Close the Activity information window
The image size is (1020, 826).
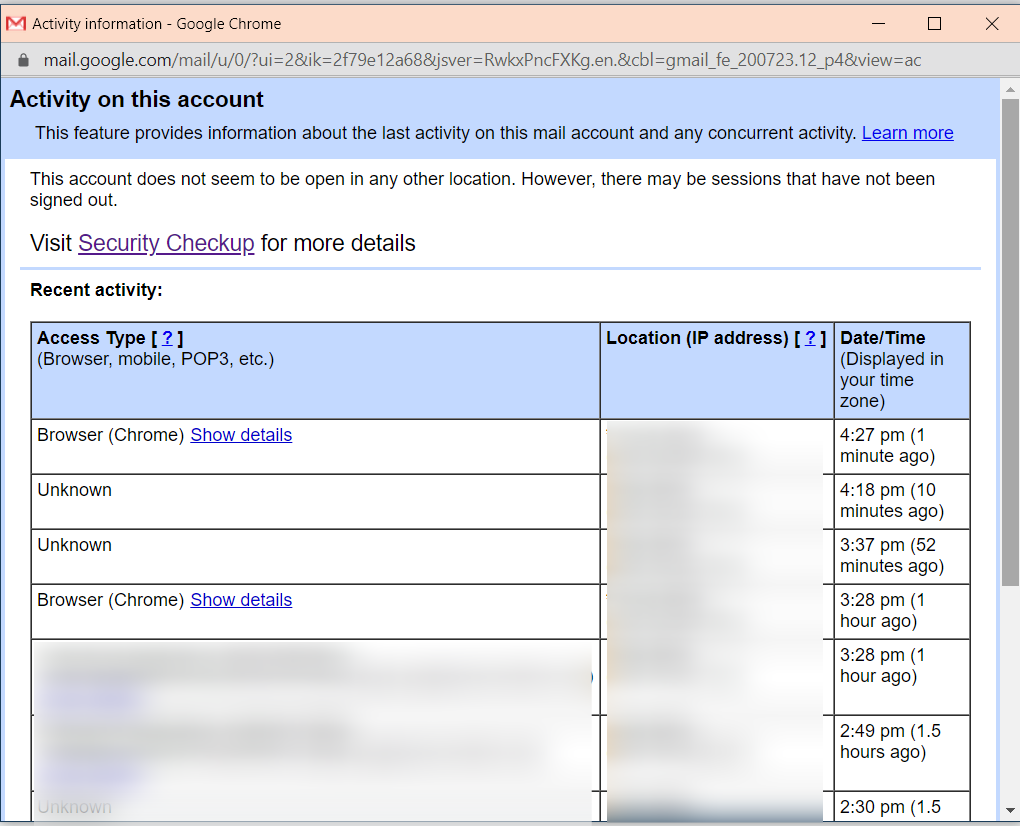(992, 24)
